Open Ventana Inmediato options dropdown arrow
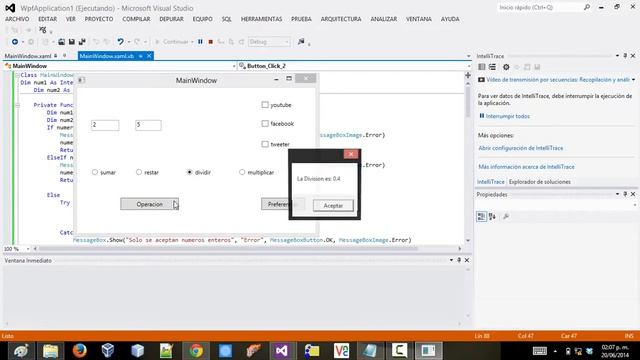This screenshot has width=640, height=360. (451, 260)
